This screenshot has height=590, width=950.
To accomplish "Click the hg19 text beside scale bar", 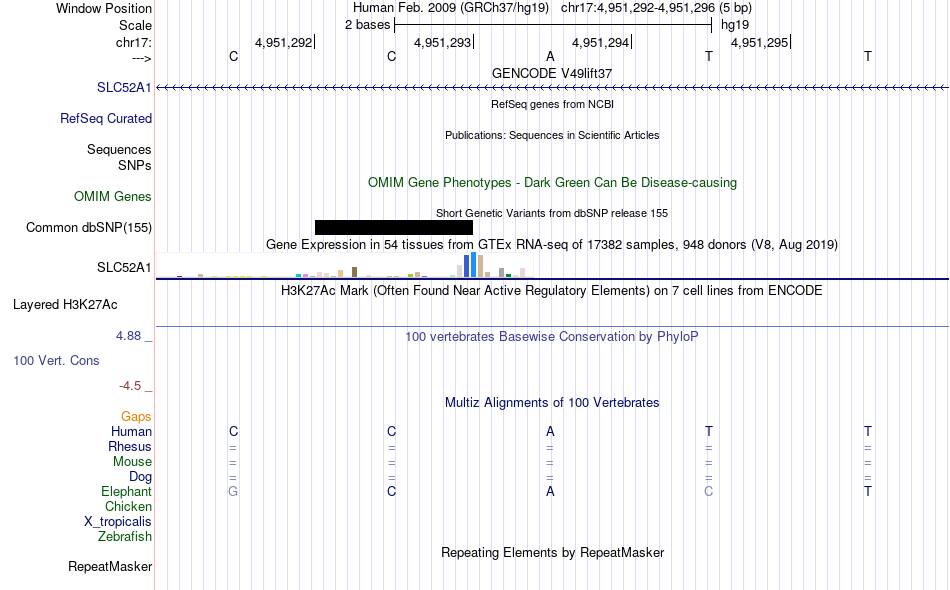I will click(x=735, y=25).
